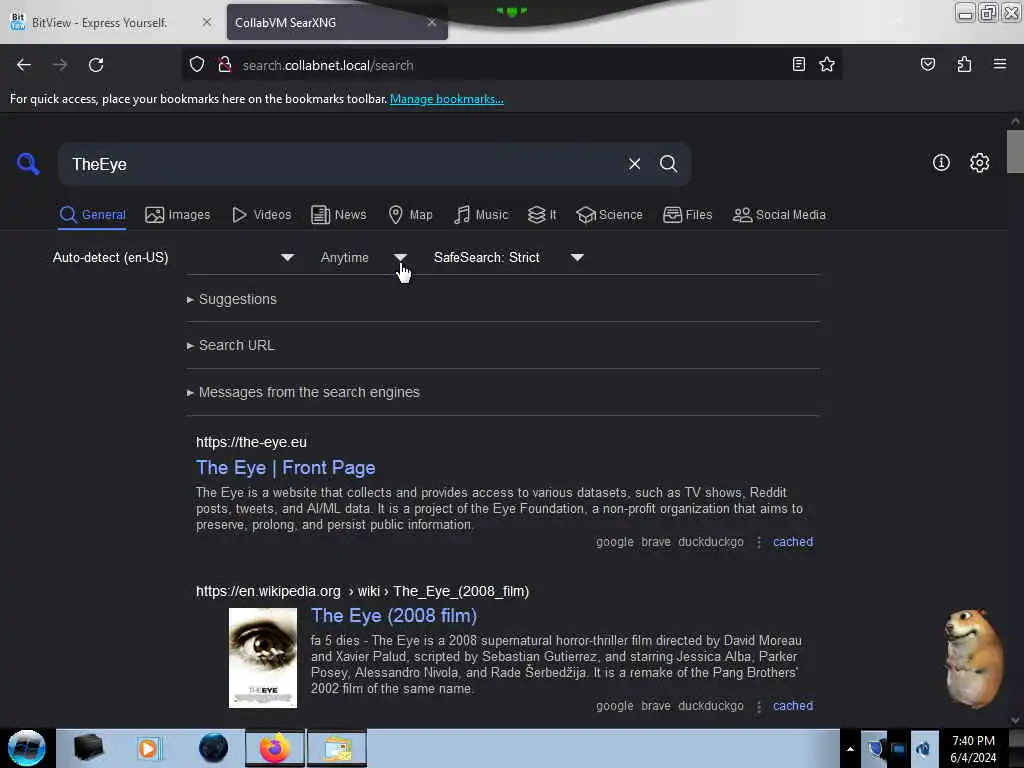1024x768 pixels.
Task: Submit search with magnifier button
Action: [668, 164]
